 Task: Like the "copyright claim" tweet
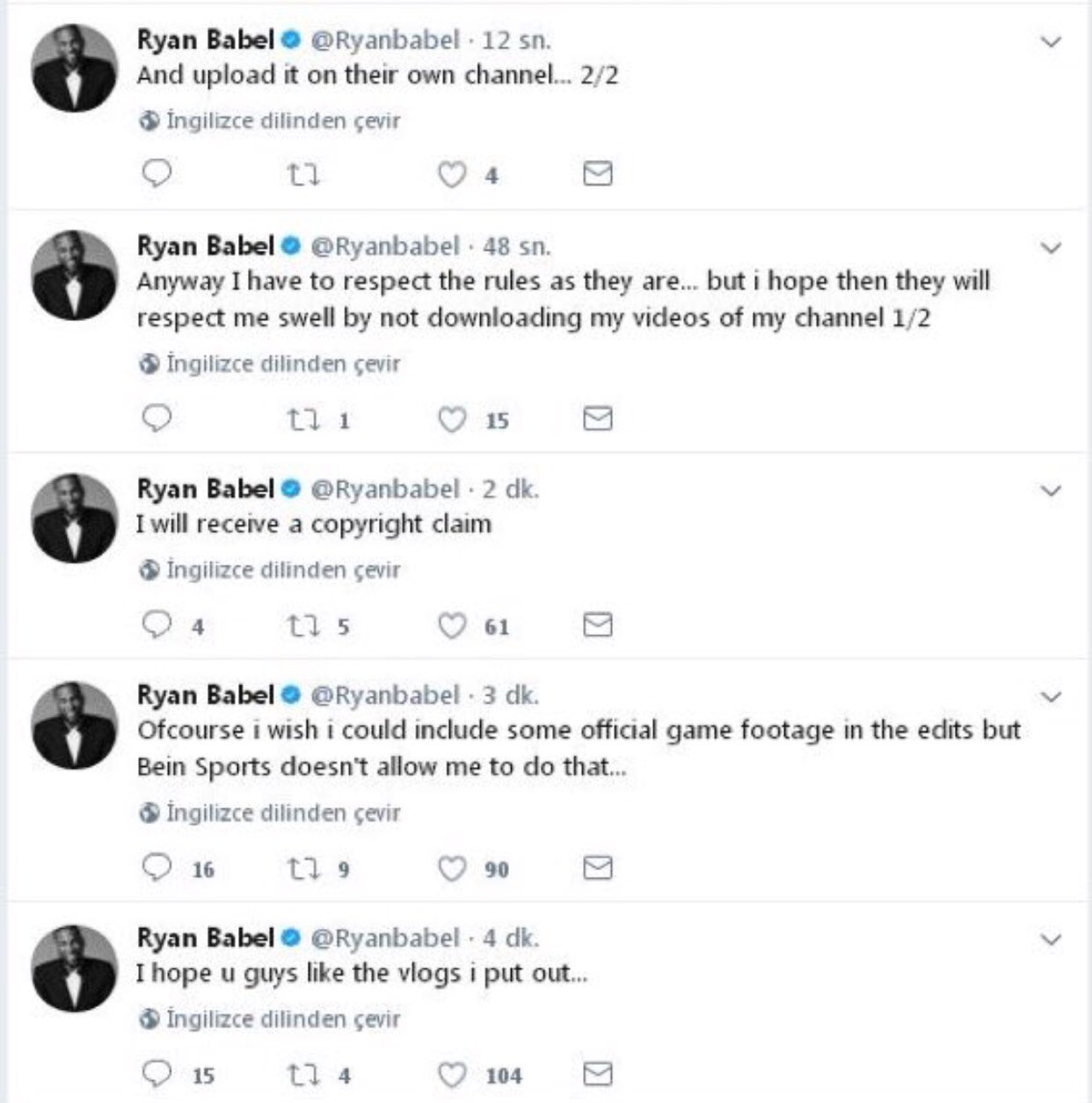tap(452, 626)
